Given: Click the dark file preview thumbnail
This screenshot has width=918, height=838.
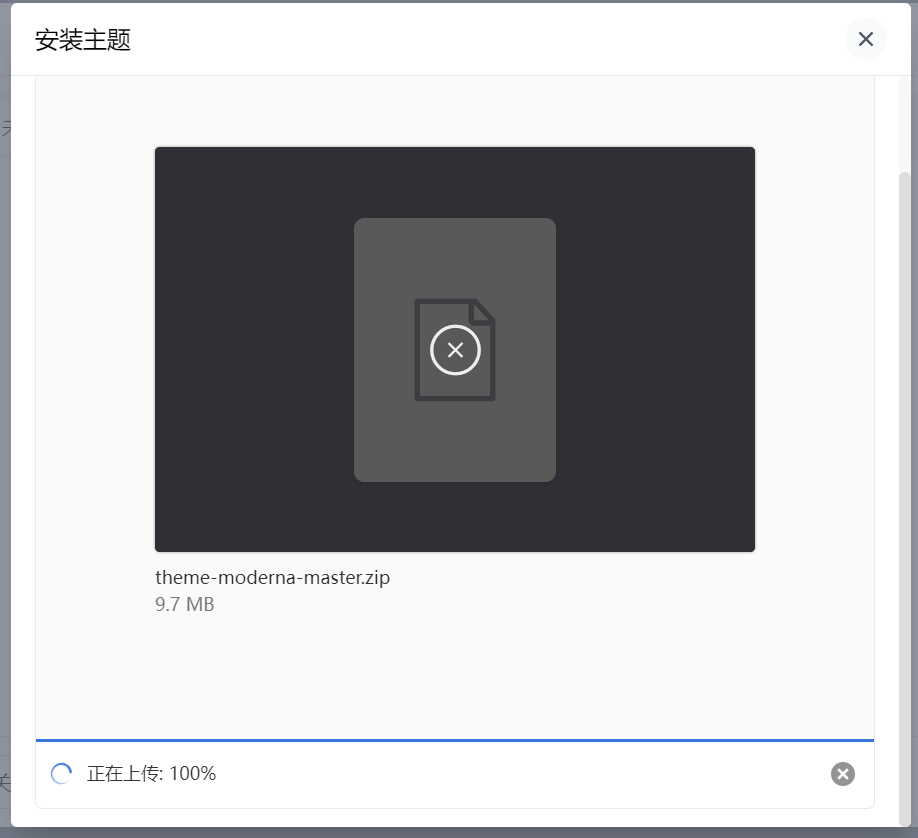Looking at the screenshot, I should [x=455, y=349].
